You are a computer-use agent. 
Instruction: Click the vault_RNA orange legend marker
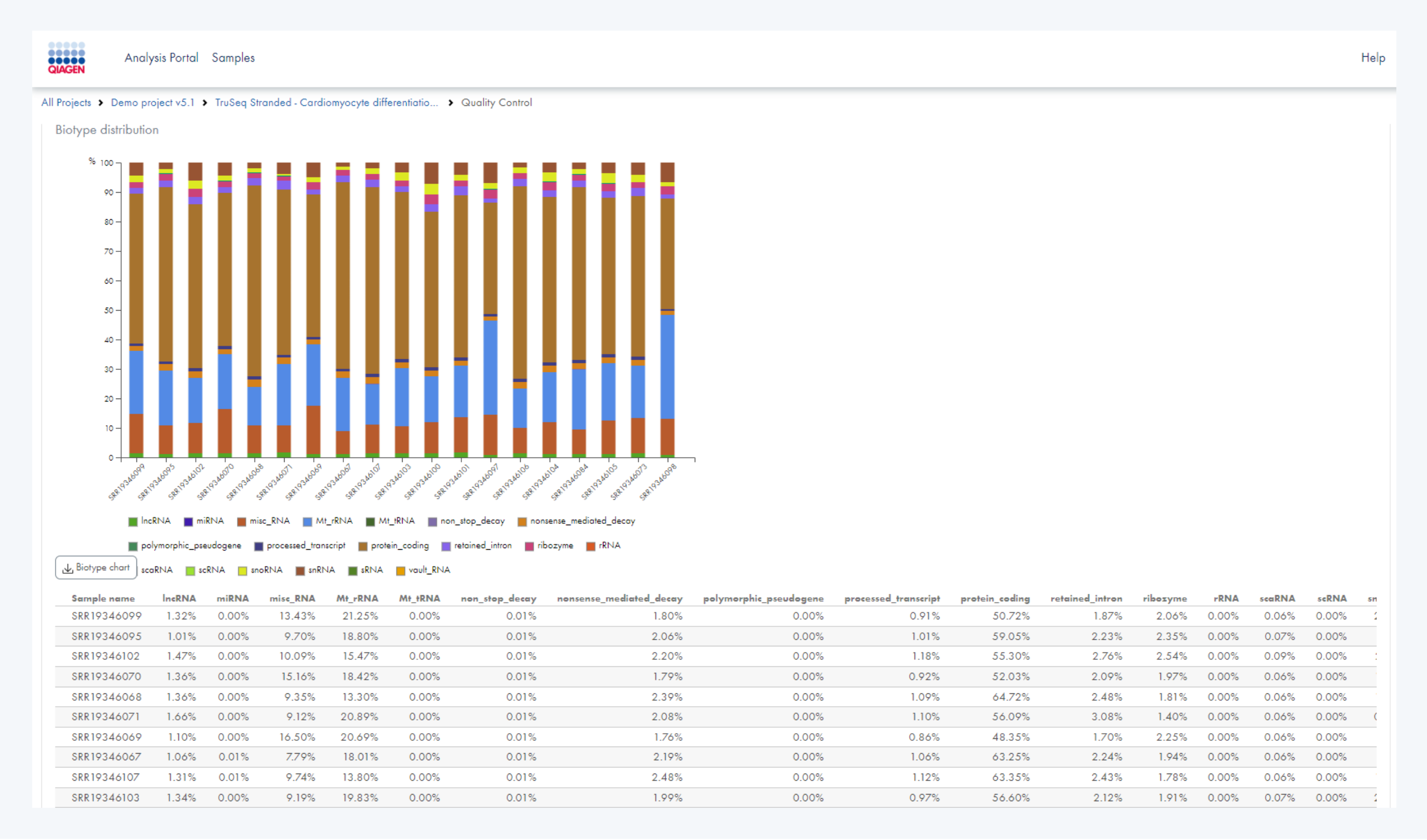pyautogui.click(x=401, y=571)
